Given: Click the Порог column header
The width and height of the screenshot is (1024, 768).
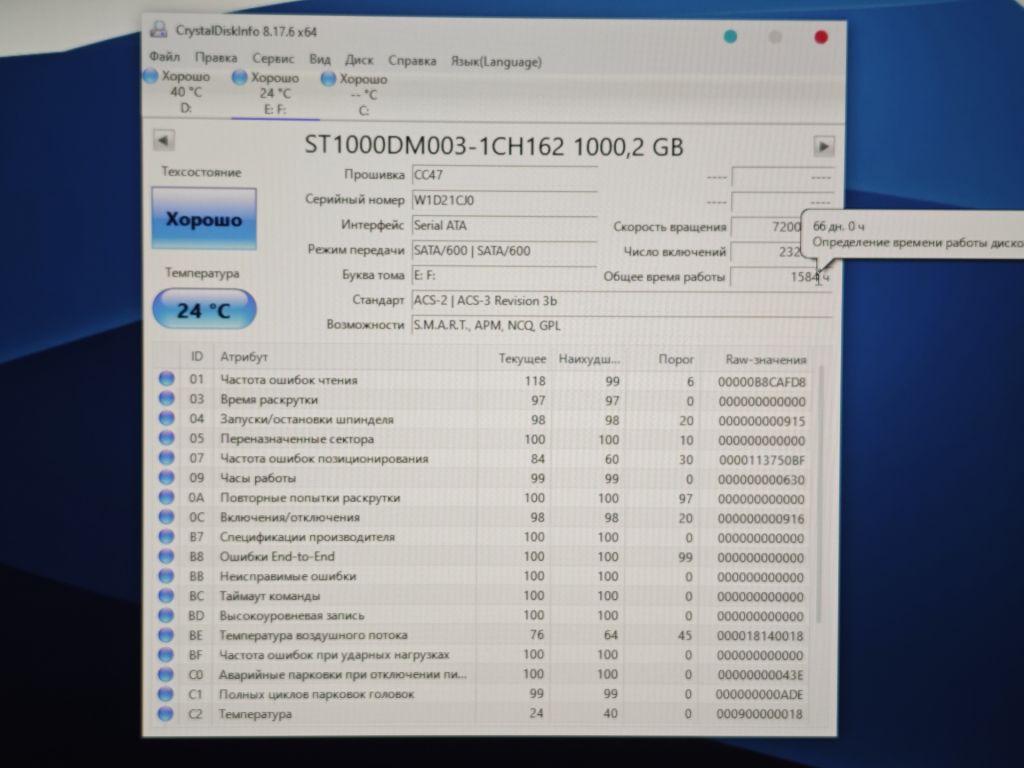Looking at the screenshot, I should point(676,359).
